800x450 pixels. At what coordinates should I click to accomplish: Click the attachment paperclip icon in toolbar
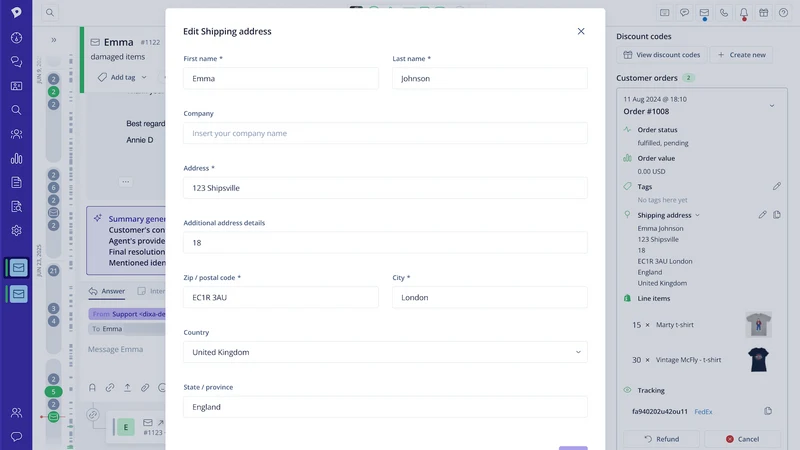click(145, 388)
